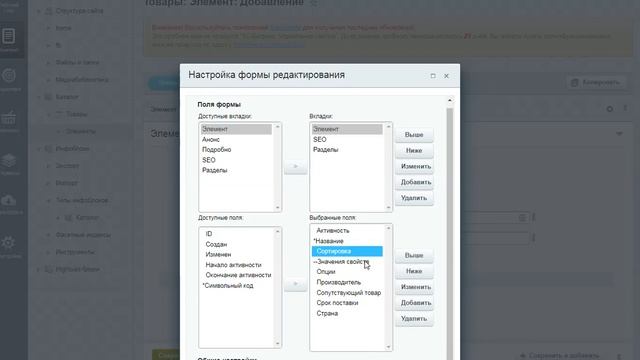Open Content section in left sidebar
The width and height of the screenshot is (640, 360).
(x=9, y=39)
